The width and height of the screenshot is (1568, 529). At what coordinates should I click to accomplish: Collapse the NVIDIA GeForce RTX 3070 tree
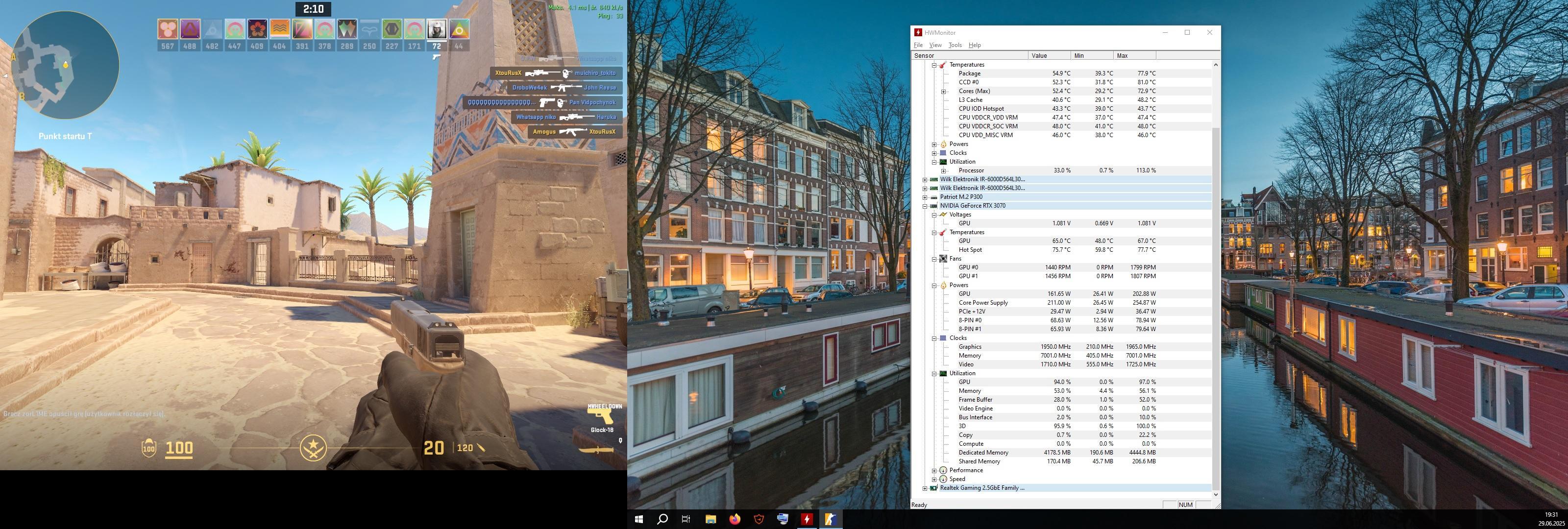click(925, 206)
